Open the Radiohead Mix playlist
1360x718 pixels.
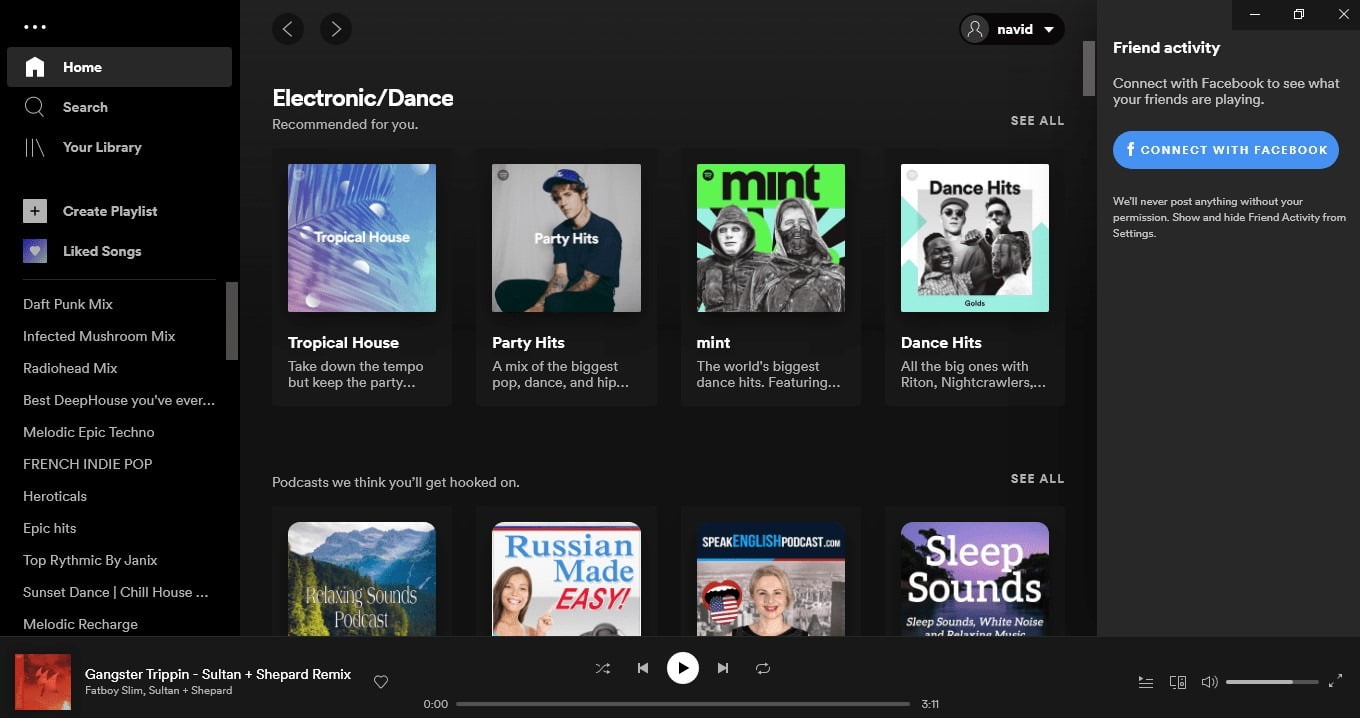(x=70, y=368)
